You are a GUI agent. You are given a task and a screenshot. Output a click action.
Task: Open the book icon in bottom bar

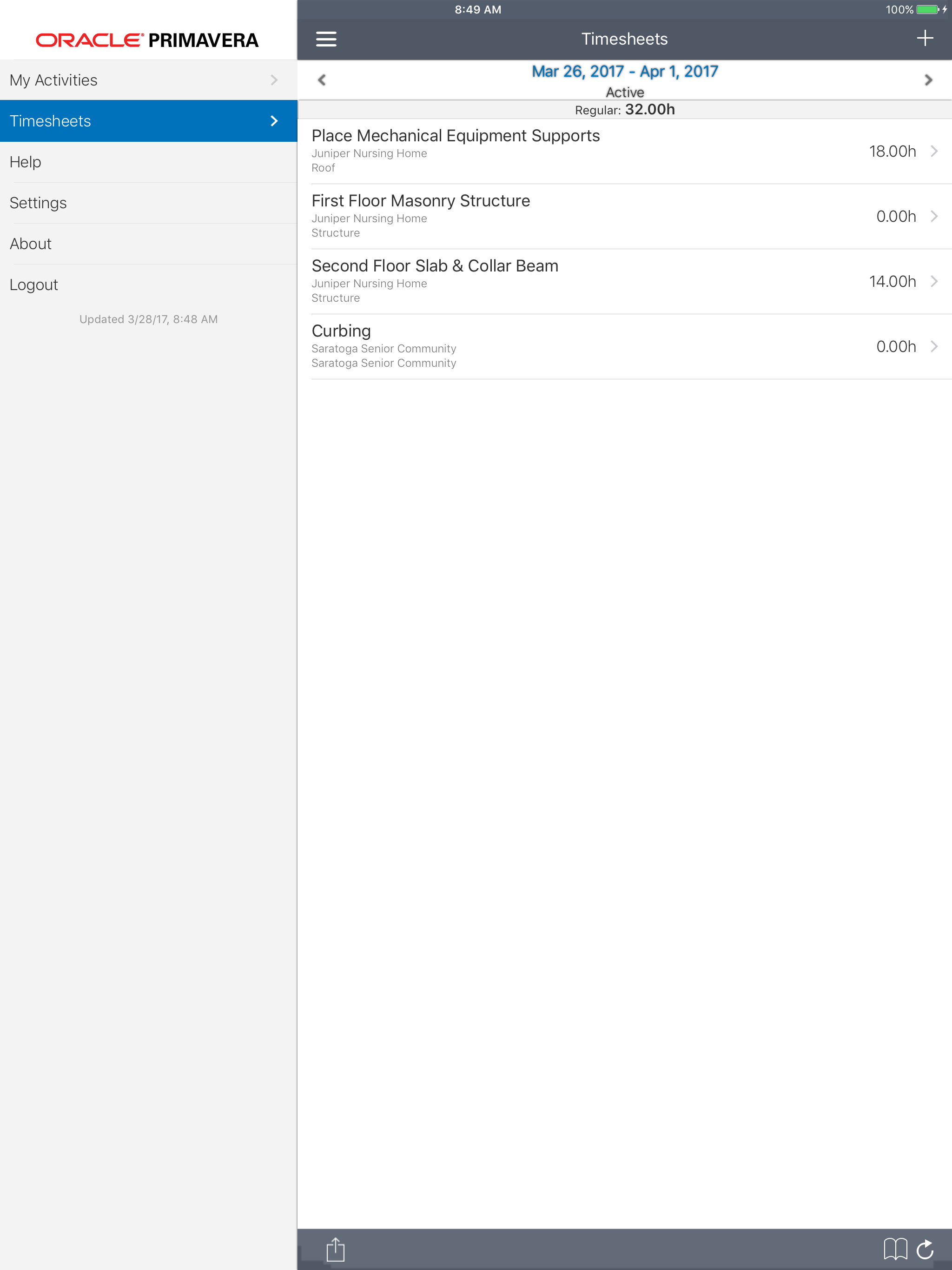pos(894,1248)
